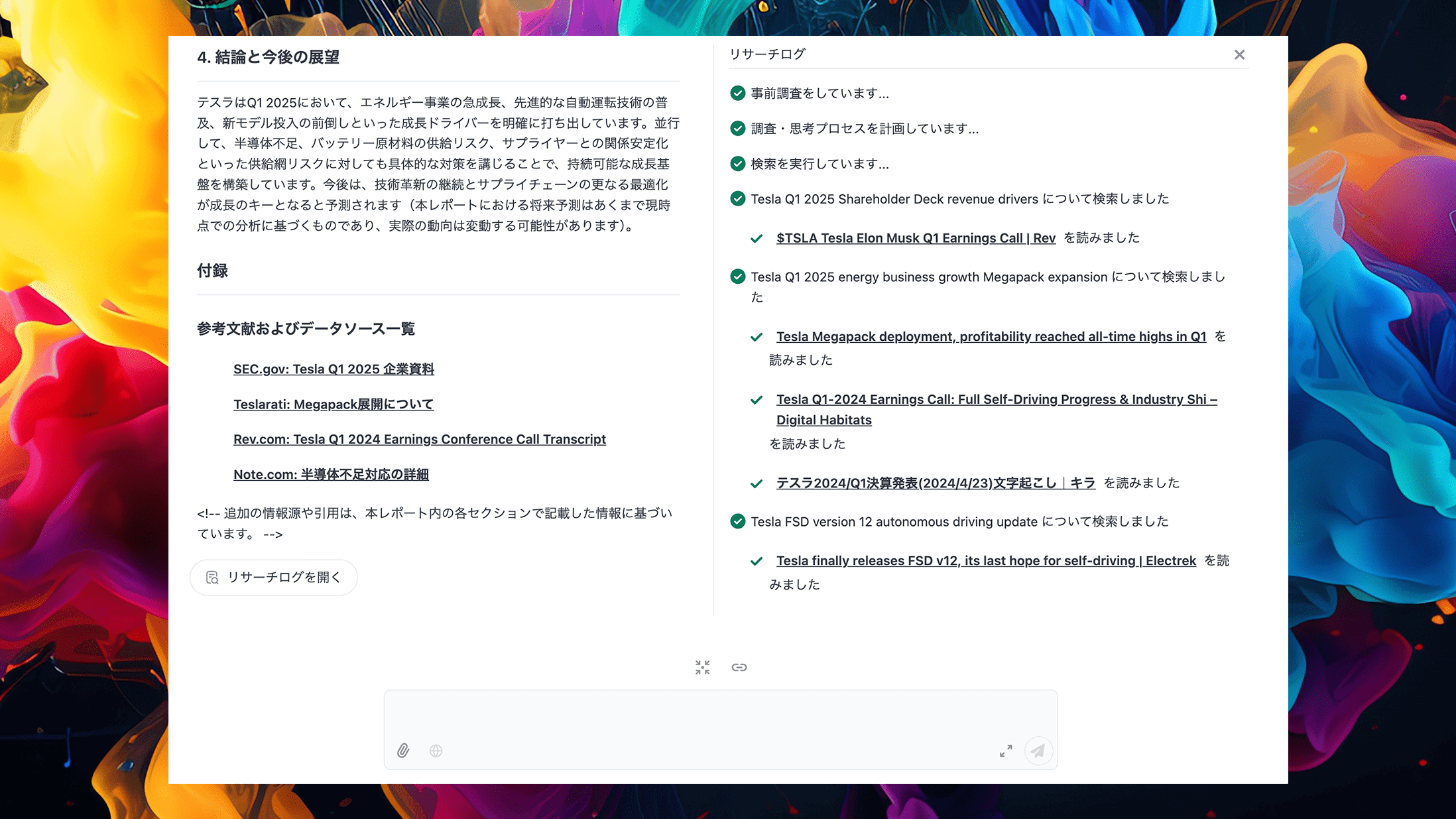Open Tesla Q1-2024 Earnings Call Digital Habitats link
The height and width of the screenshot is (819, 1456).
(996, 399)
